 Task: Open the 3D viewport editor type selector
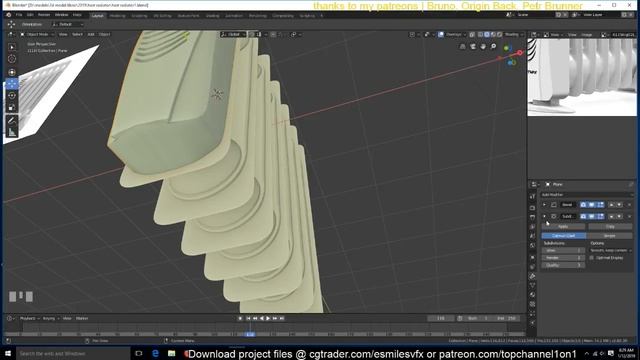tap(11, 34)
